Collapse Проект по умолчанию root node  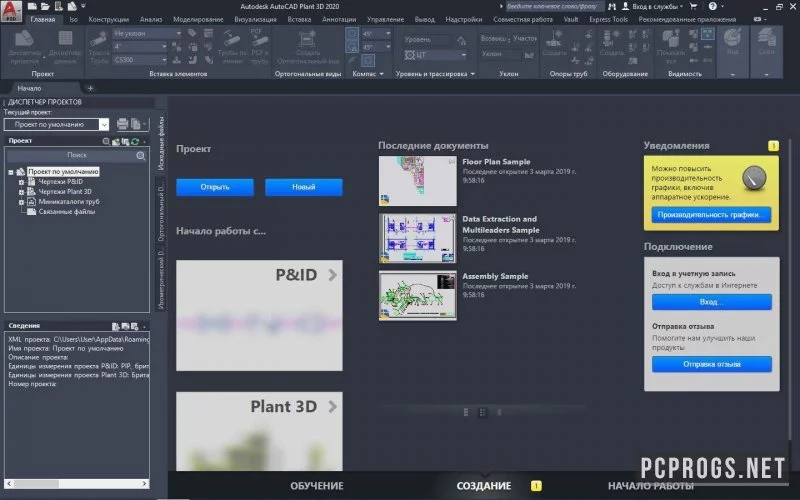coord(11,172)
